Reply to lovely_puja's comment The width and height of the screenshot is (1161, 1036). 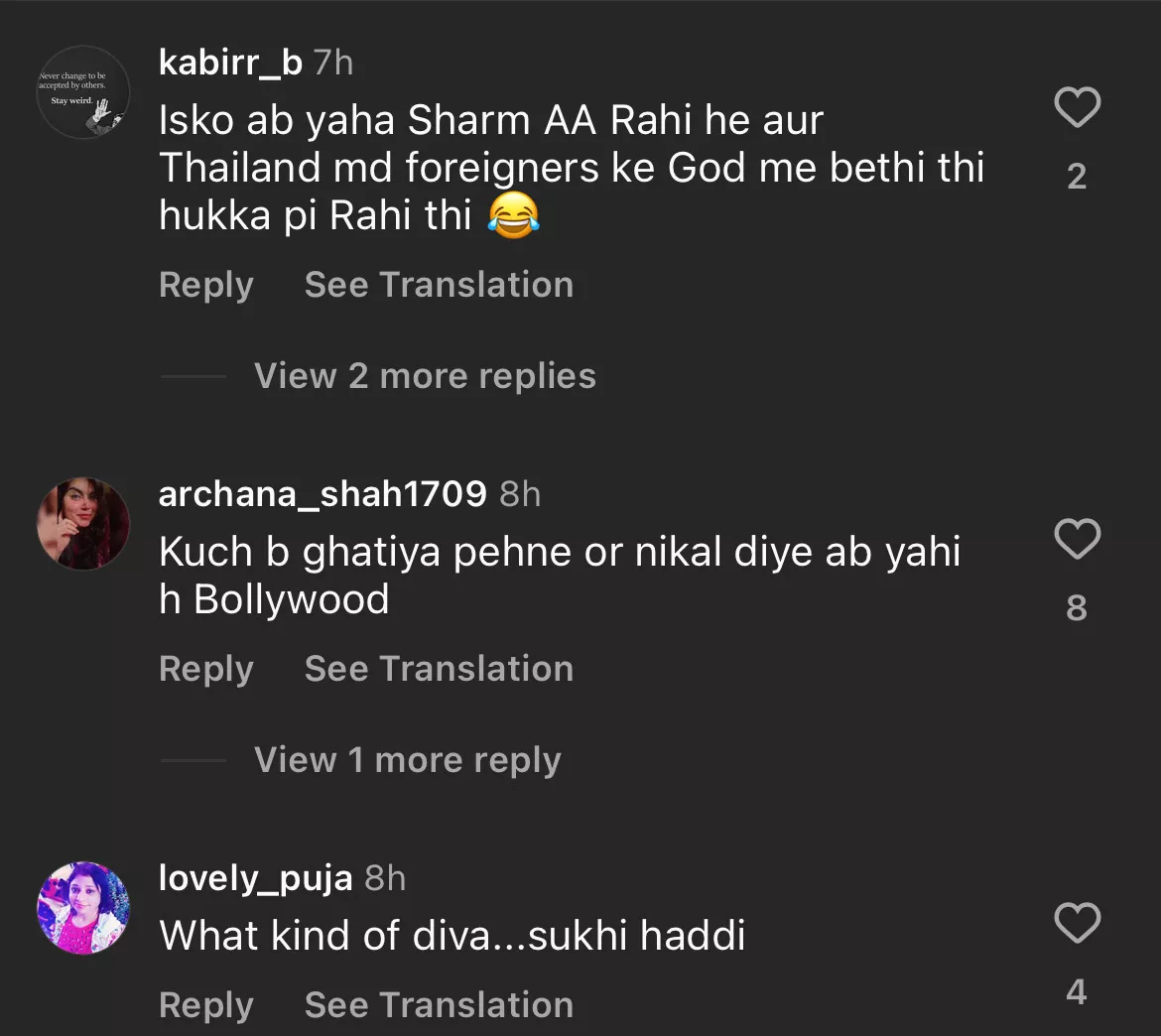click(x=206, y=1005)
